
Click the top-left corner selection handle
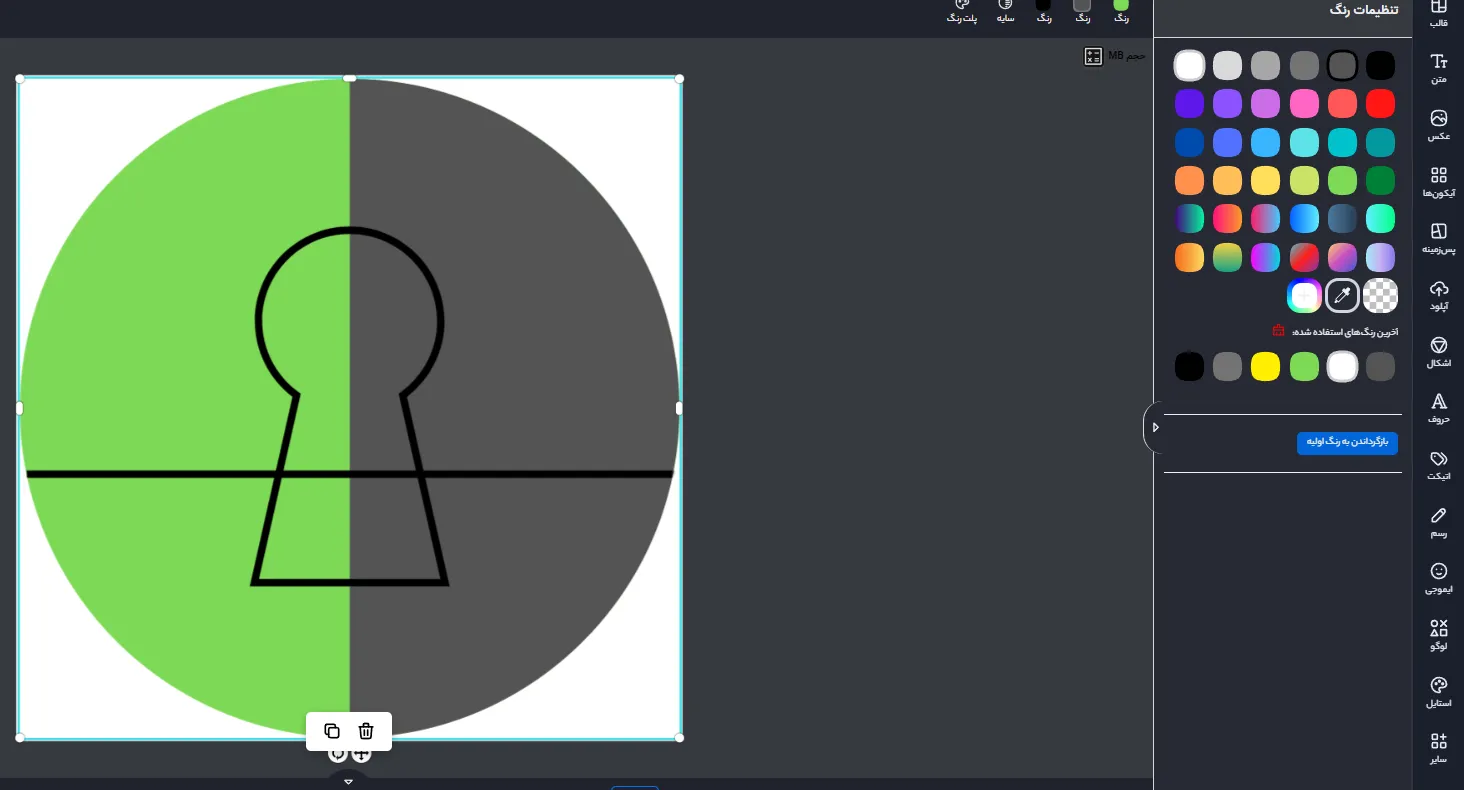19,78
